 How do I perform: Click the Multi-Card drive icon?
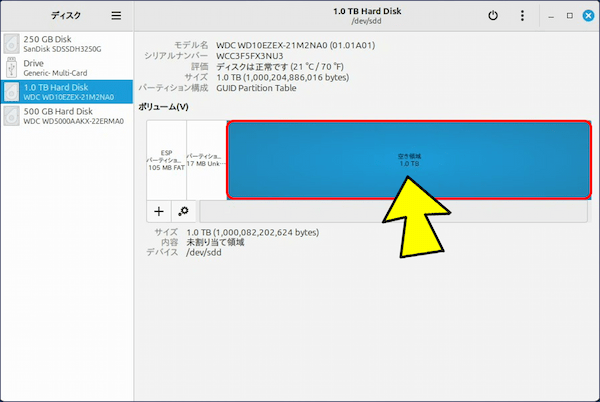12,68
